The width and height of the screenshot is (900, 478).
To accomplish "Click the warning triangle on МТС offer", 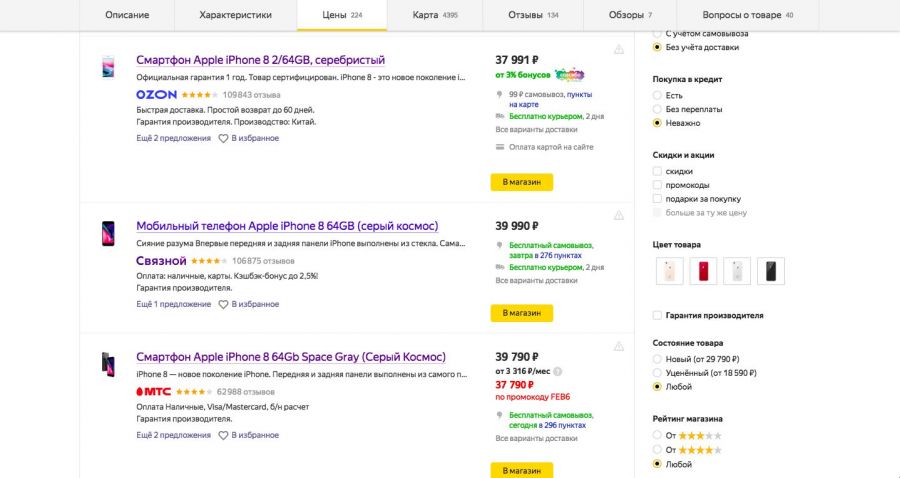I will point(619,346).
